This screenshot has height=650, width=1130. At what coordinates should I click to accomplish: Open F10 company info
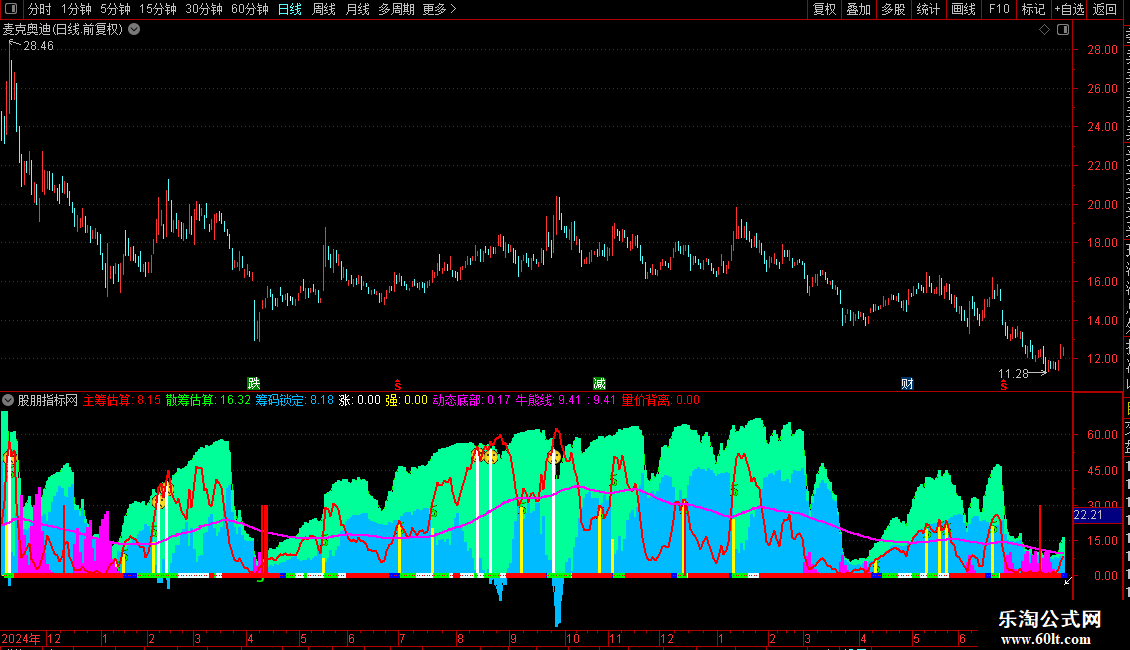999,9
